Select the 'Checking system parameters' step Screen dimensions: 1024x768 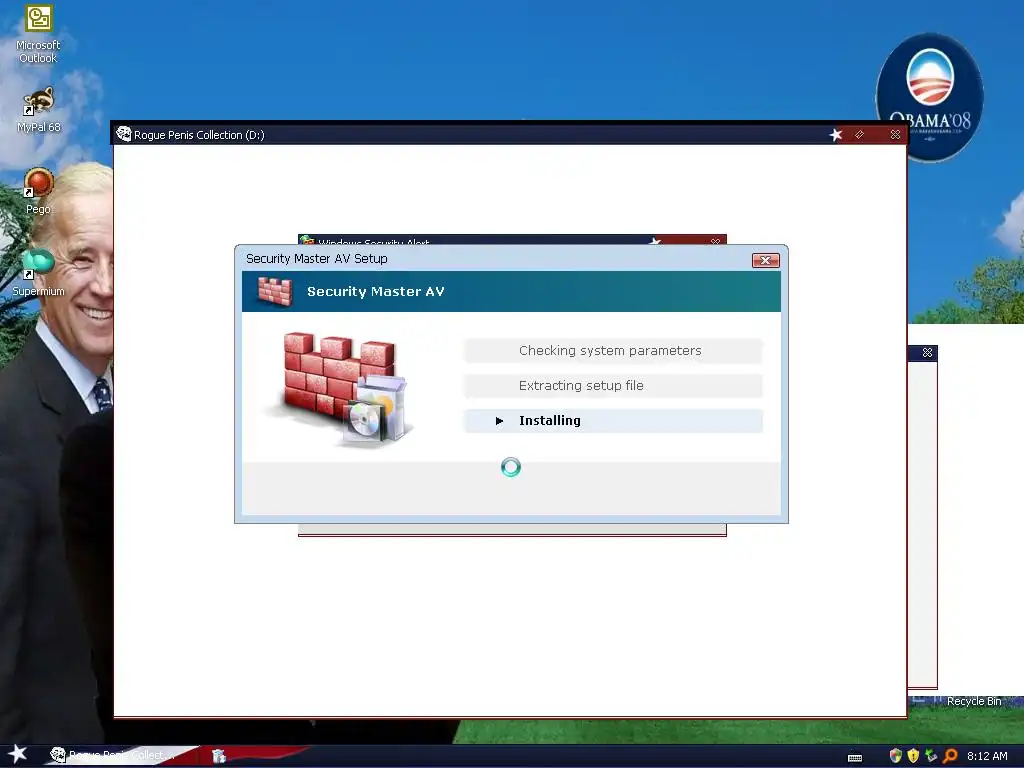point(613,351)
